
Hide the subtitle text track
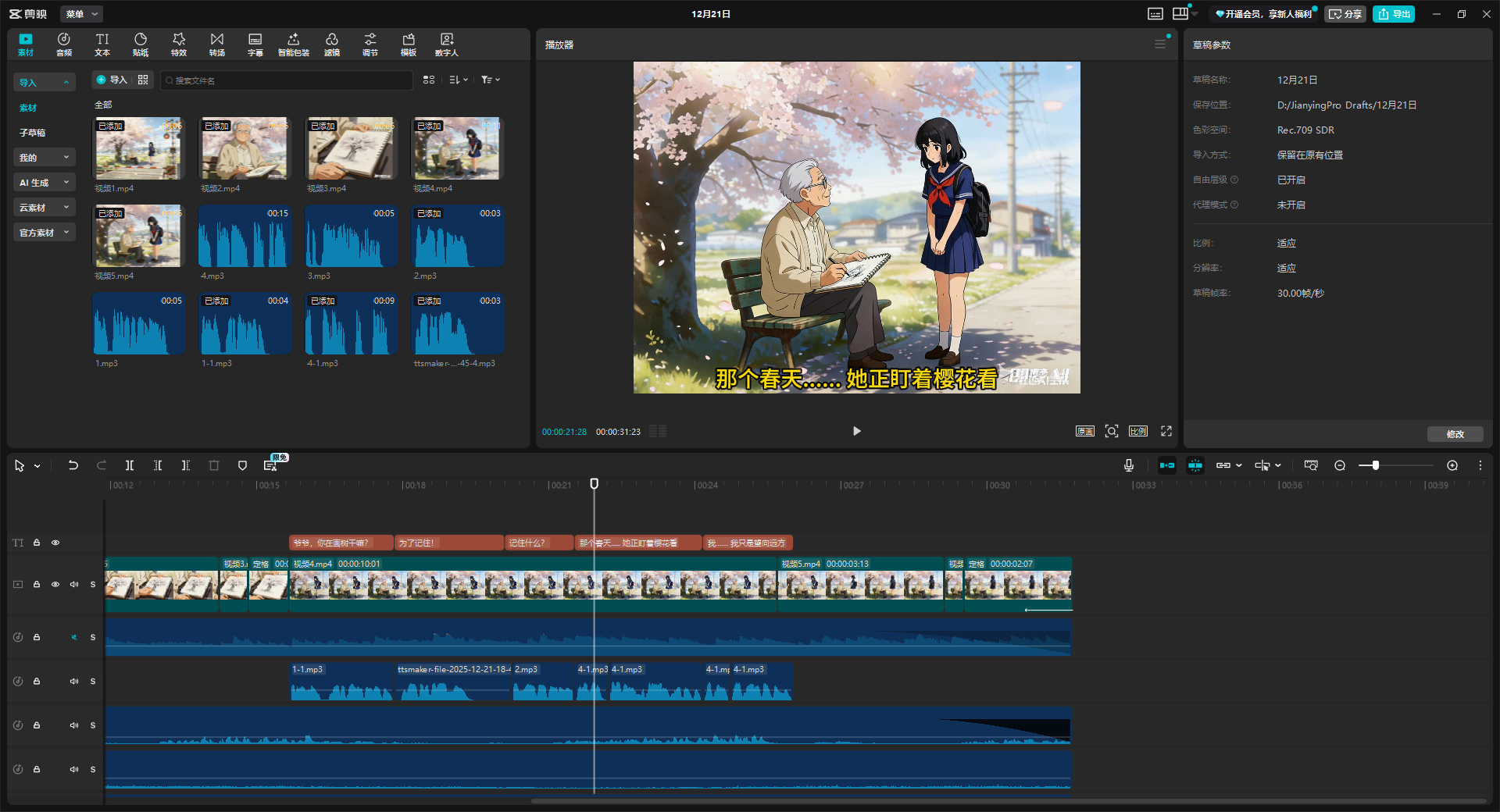tap(55, 543)
